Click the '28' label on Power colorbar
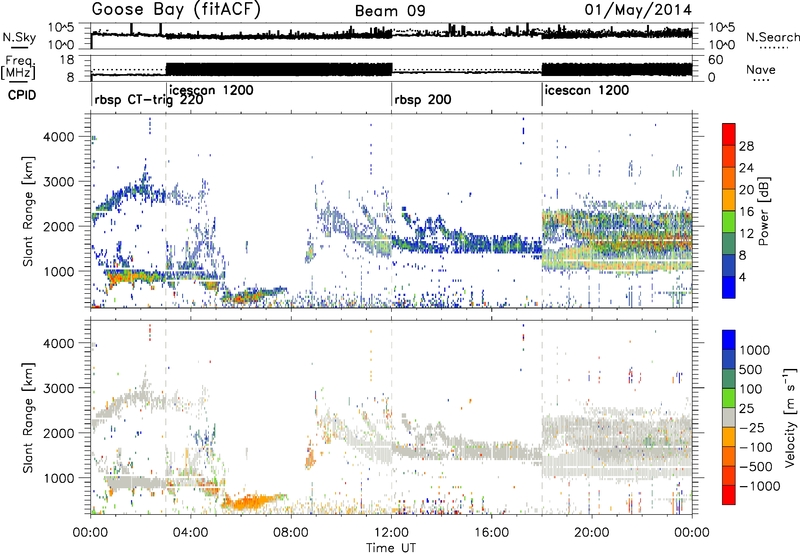800x554 pixels. pos(746,146)
